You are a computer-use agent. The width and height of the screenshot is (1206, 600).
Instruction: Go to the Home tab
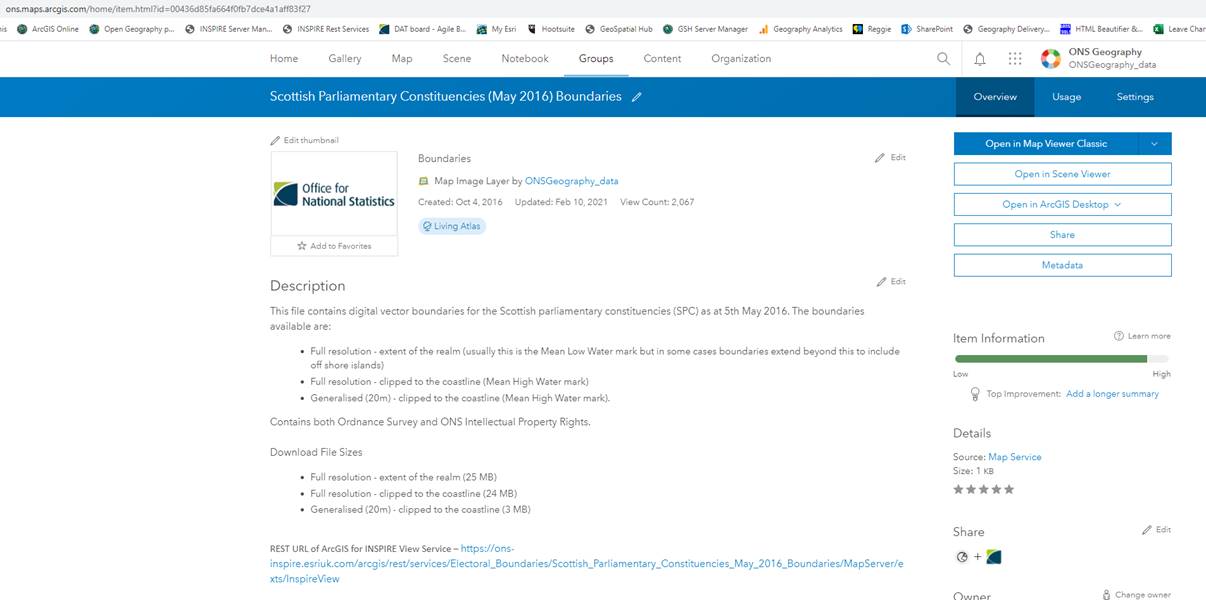coord(284,59)
